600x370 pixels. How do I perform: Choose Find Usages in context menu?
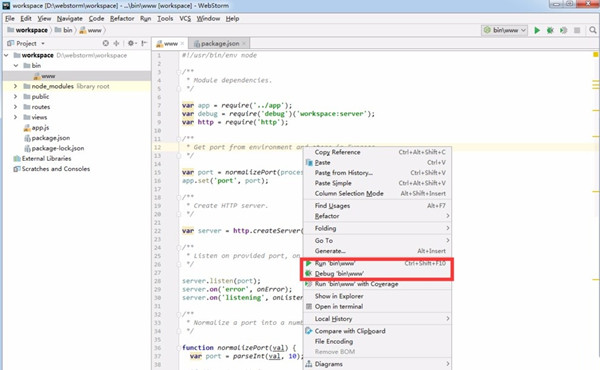tap(377, 206)
